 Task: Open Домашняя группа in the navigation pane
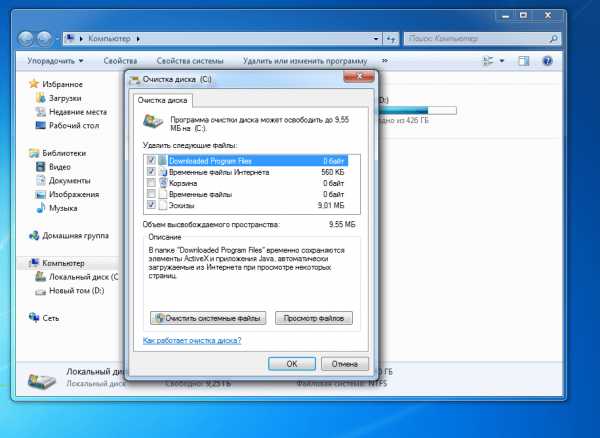pyautogui.click(x=76, y=235)
